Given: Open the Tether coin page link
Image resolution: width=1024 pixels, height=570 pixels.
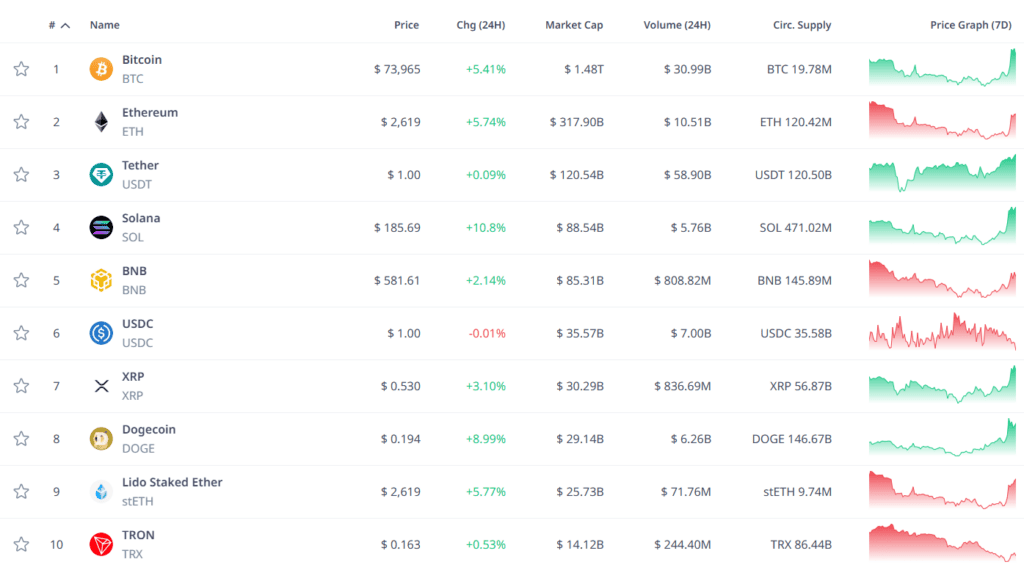Looking at the screenshot, I should pyautogui.click(x=140, y=166).
